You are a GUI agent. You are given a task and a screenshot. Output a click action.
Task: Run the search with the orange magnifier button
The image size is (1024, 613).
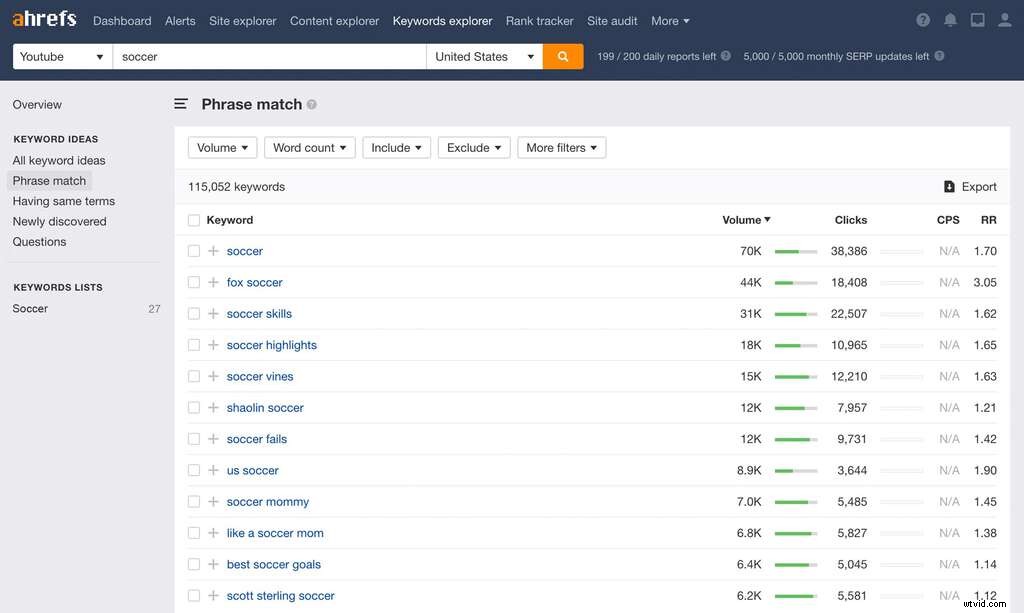563,56
